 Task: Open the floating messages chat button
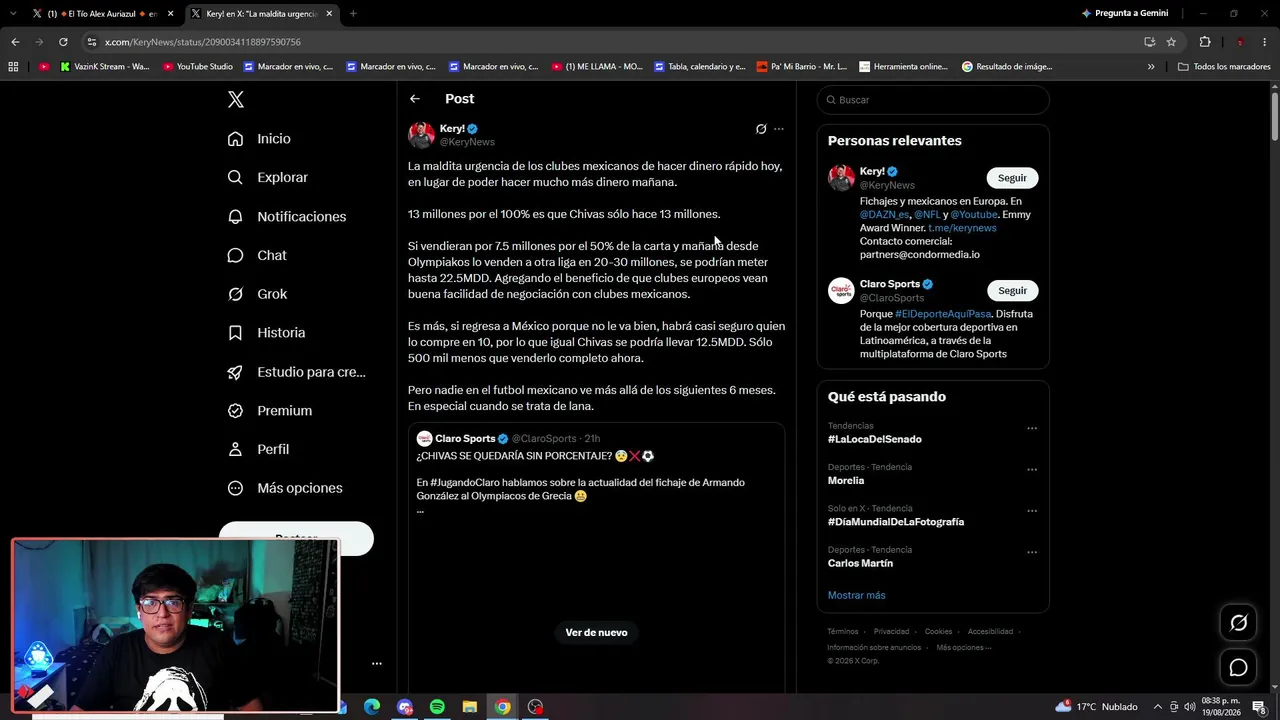tap(1238, 668)
